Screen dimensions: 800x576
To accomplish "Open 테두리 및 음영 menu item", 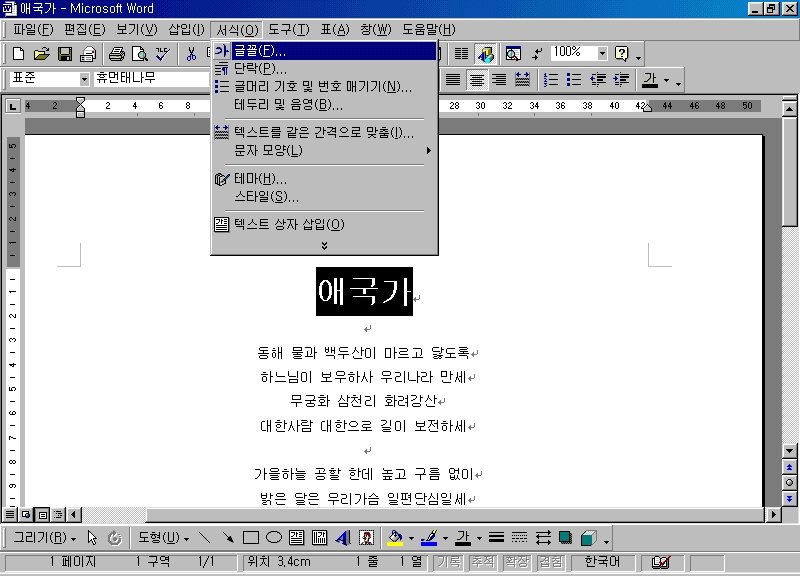I will pos(324,105).
